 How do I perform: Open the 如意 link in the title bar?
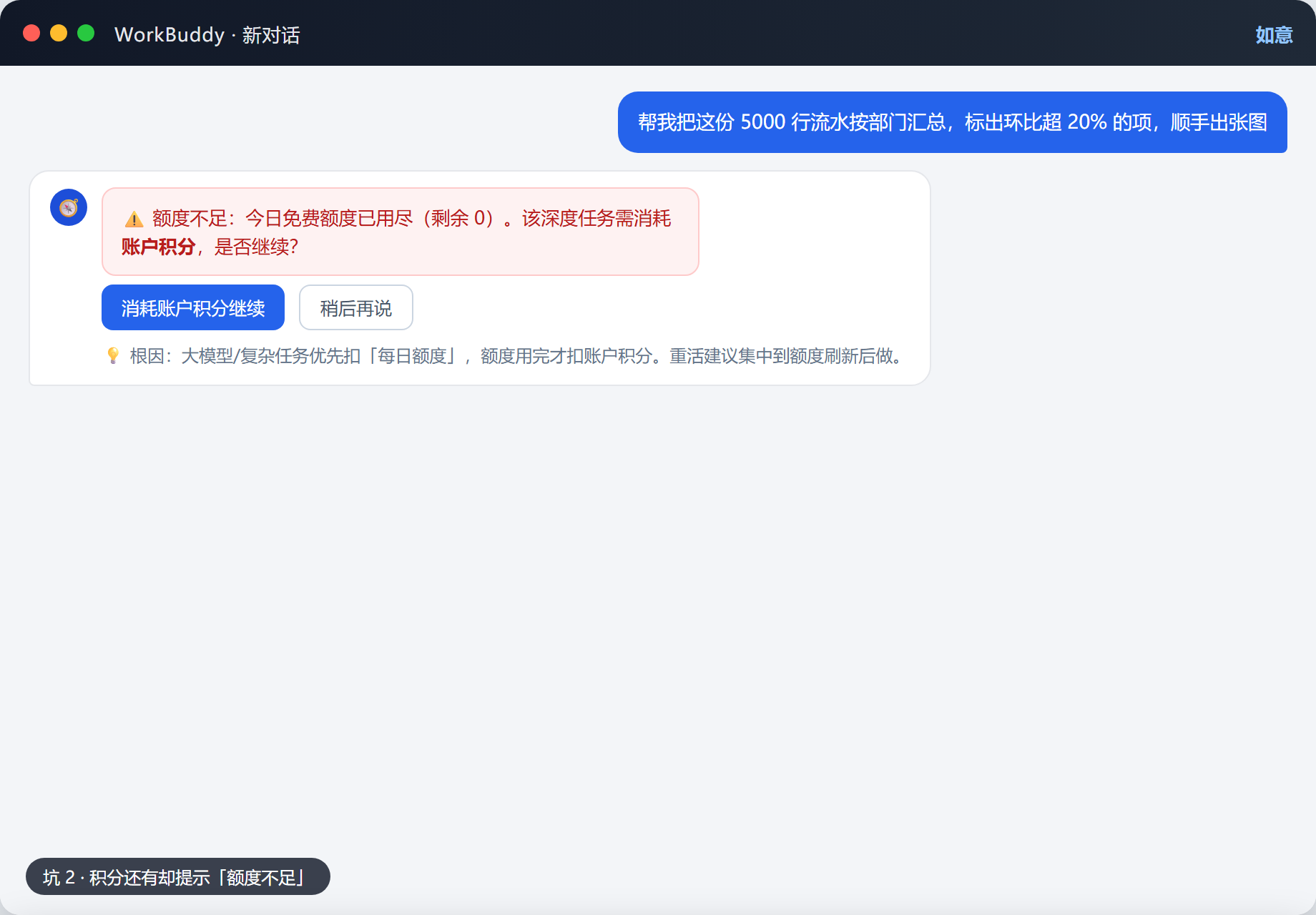coord(1274,34)
